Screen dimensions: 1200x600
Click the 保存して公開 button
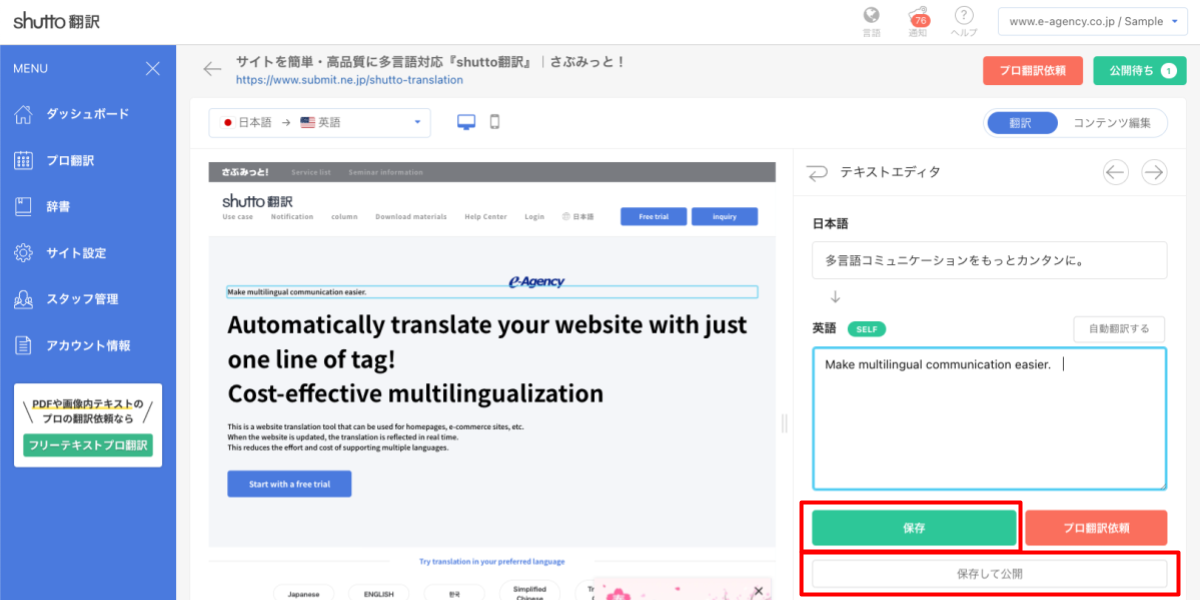tap(989, 574)
